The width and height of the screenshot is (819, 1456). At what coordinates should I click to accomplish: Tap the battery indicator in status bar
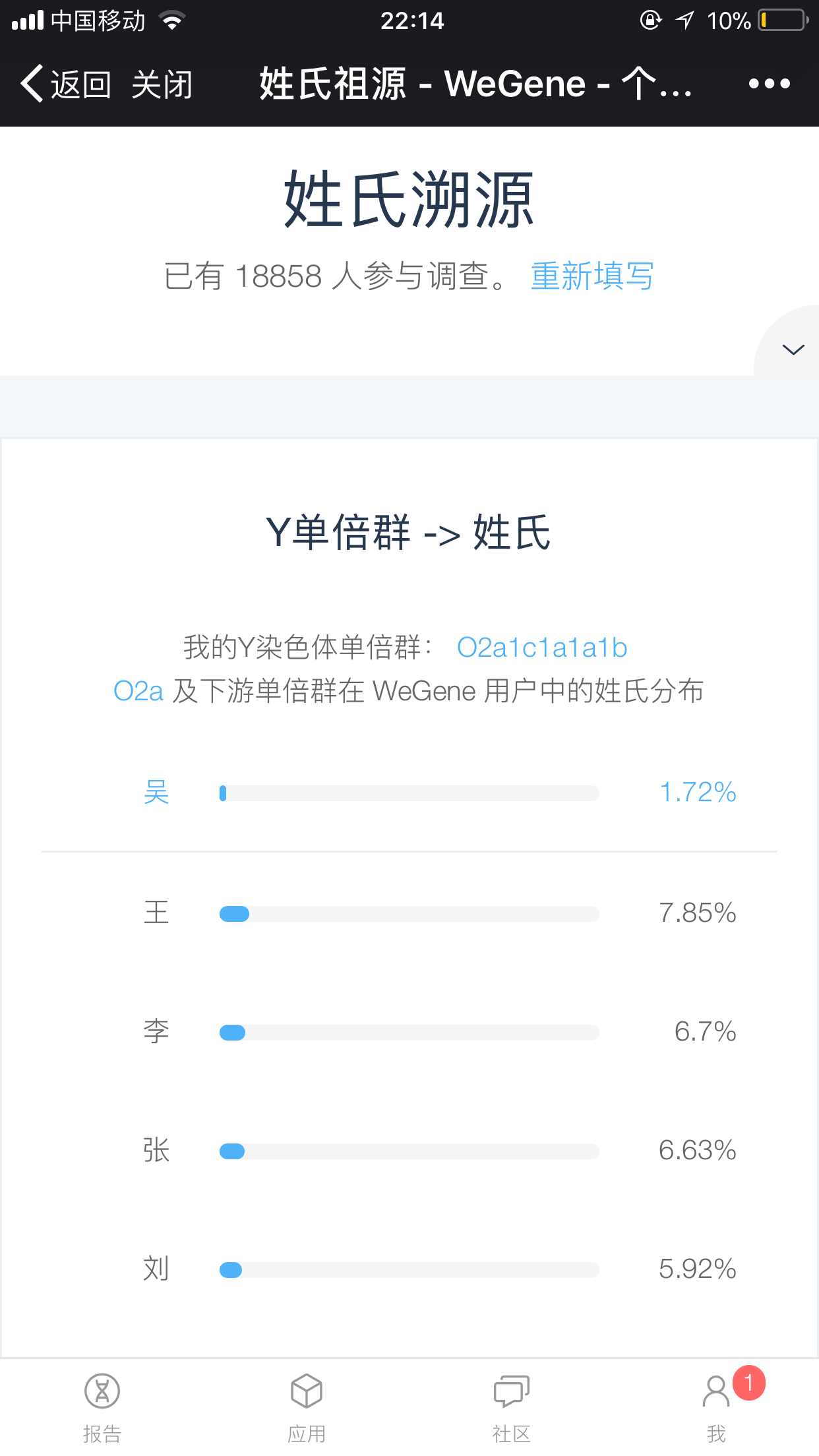click(783, 20)
